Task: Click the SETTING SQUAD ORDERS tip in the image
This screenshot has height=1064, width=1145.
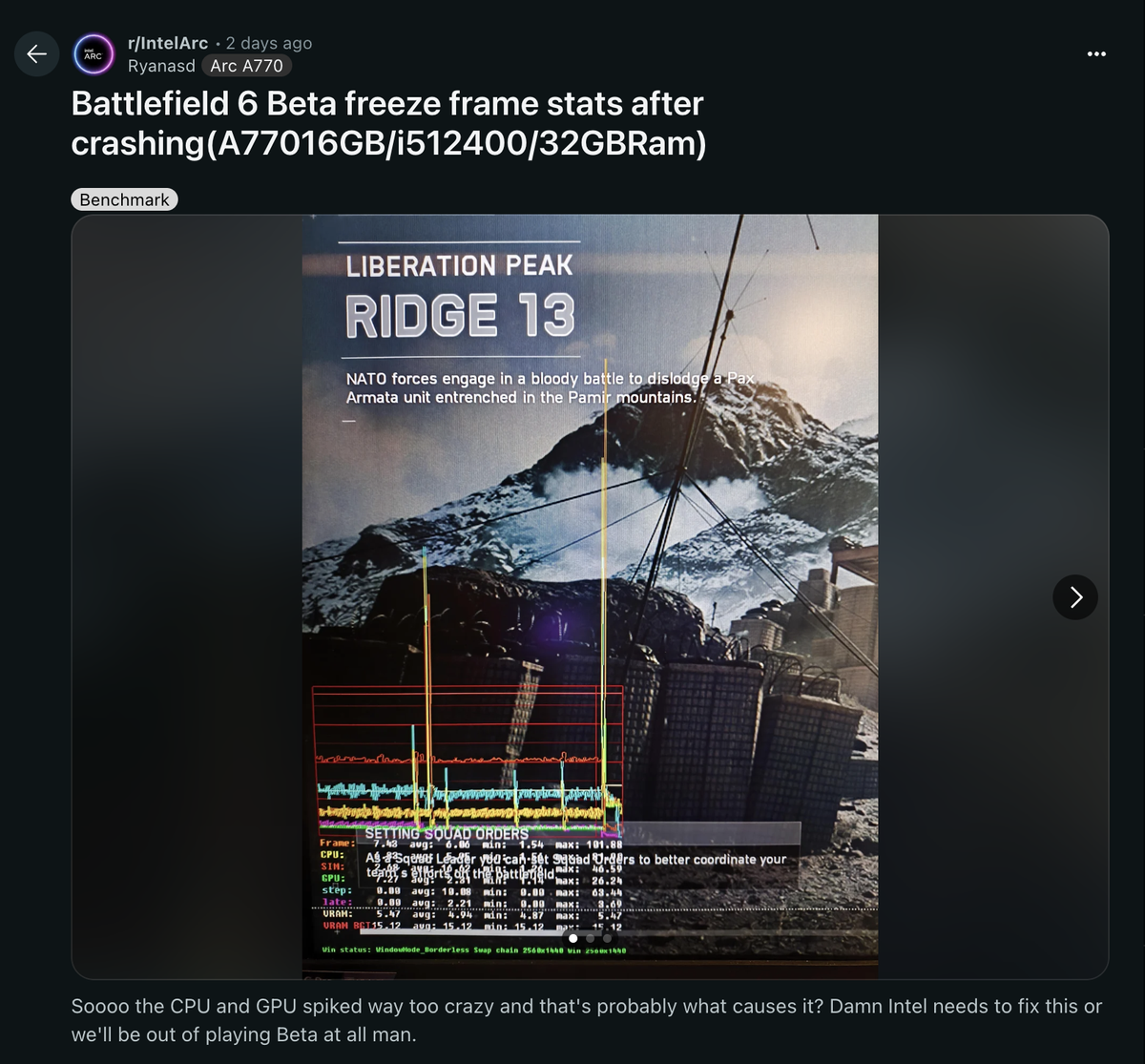Action: pyautogui.click(x=447, y=834)
